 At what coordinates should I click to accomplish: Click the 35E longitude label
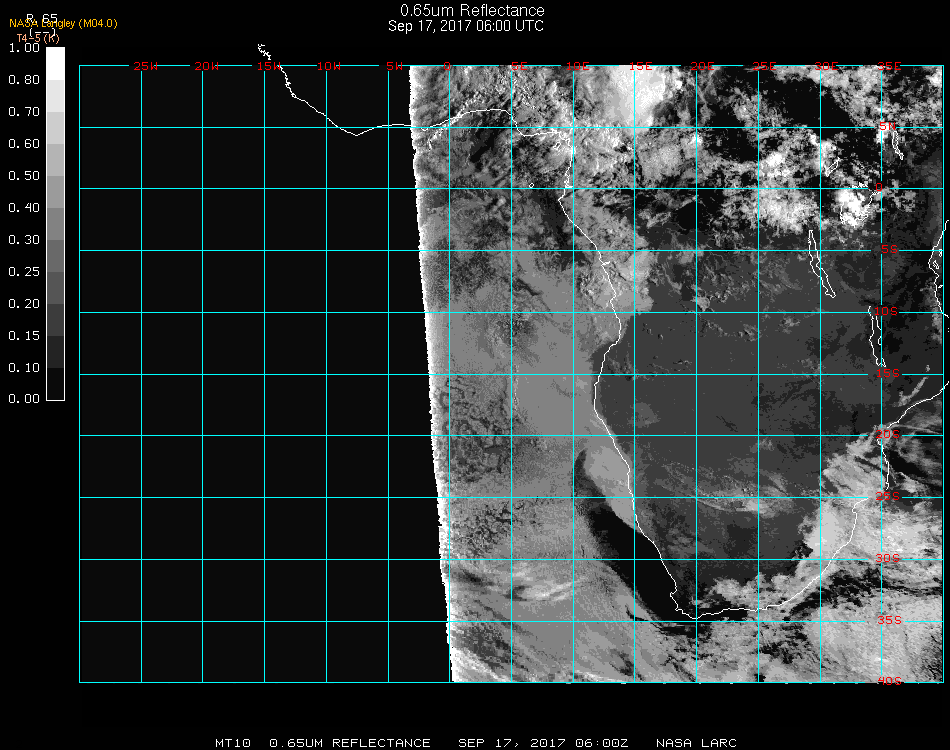tap(889, 66)
